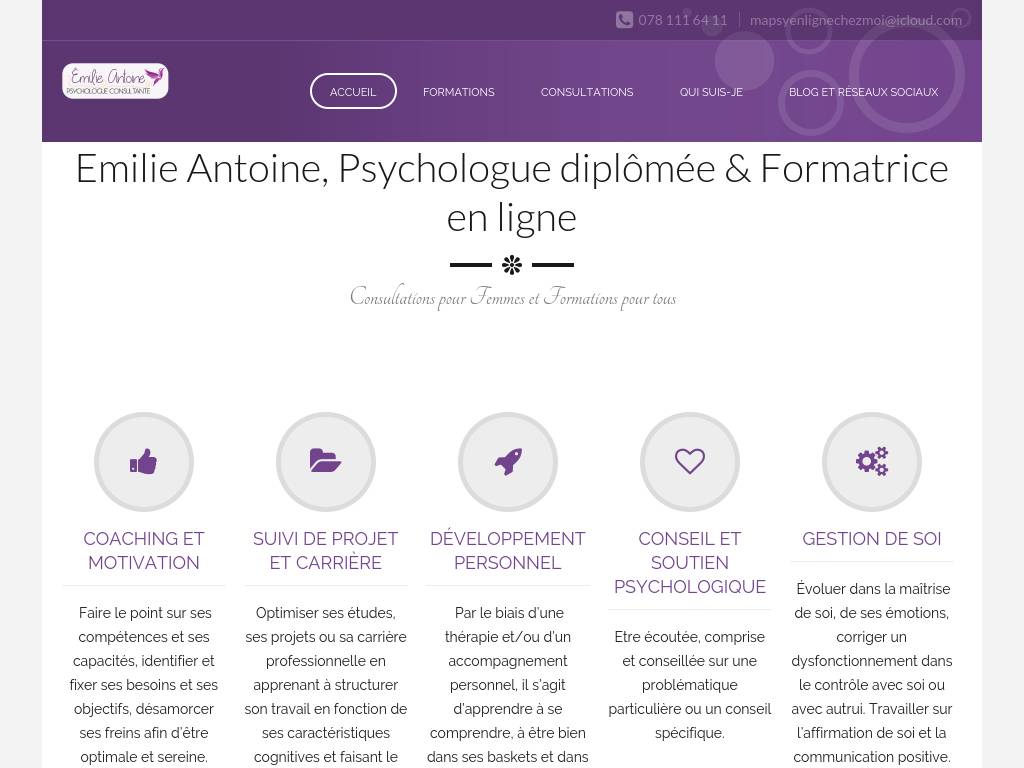Open the Qui suis-je page
This screenshot has width=1024, height=768.
tap(711, 92)
